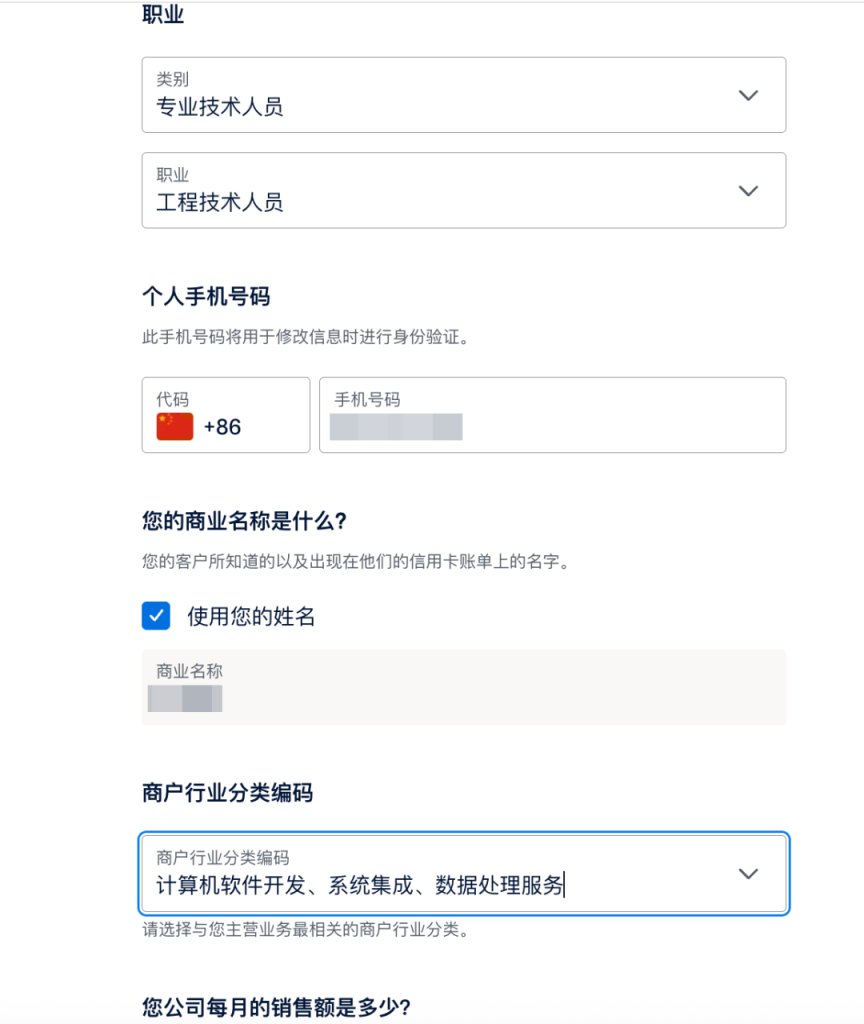The width and height of the screenshot is (864, 1024).
Task: Expand the 职业 dropdown showing 工程技术人员
Action: coord(463,190)
